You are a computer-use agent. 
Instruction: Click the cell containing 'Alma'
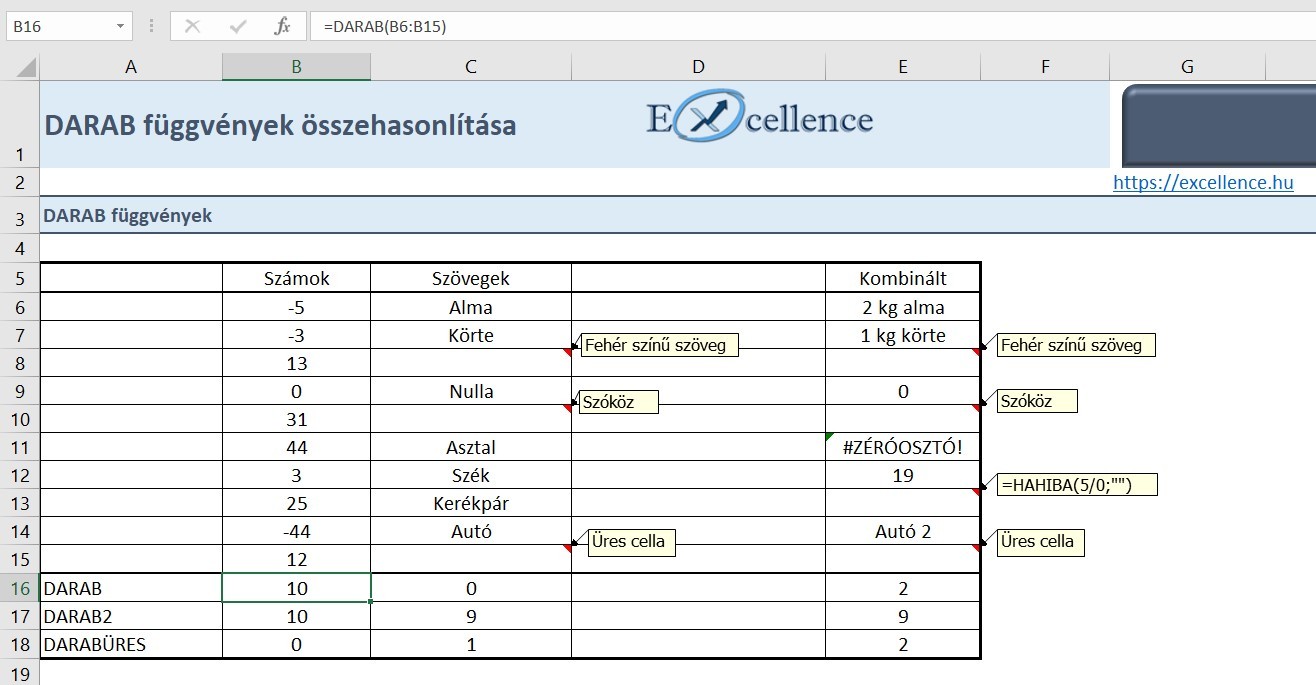pyautogui.click(x=471, y=307)
